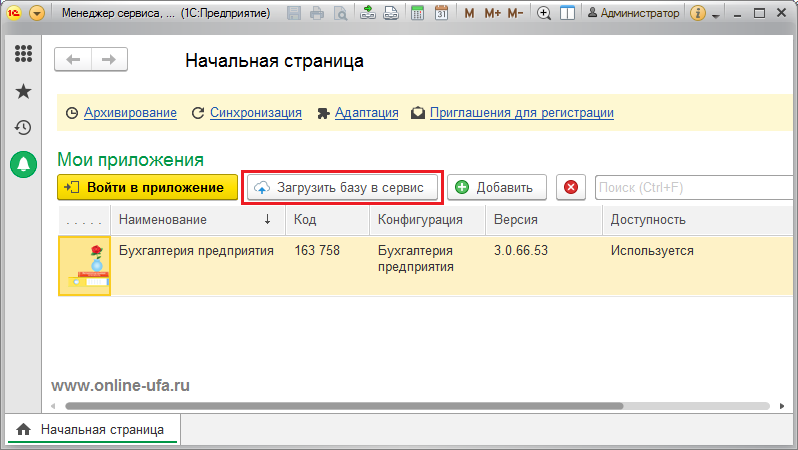
Task: Click Загрузить базу в сервис button
Action: tap(343, 187)
